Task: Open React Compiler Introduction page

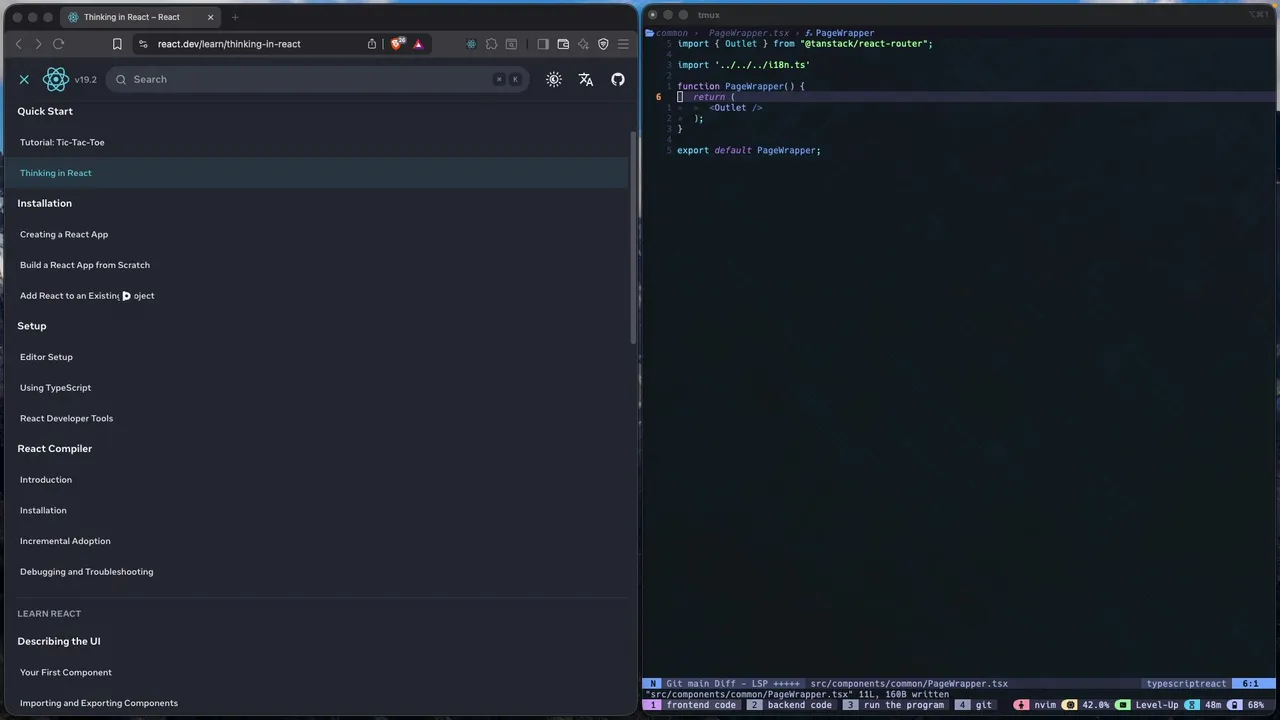Action: [x=46, y=480]
